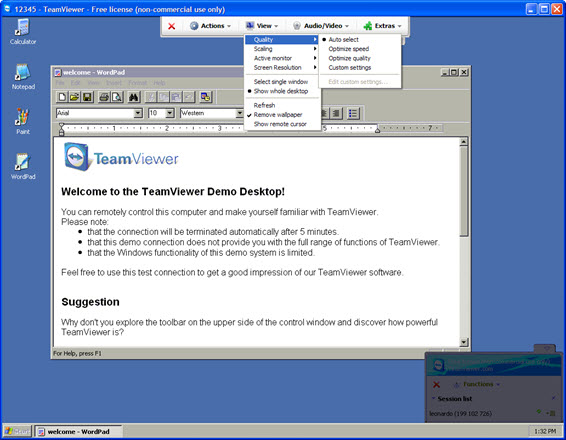Click the Paste icon in WordPad toolbar
Screen dimensions: 566x440
176,97
